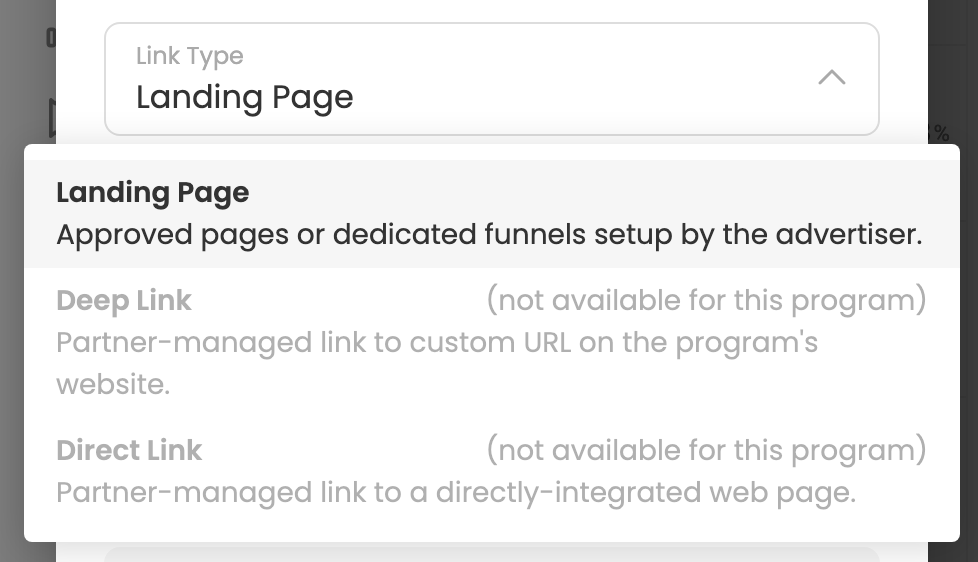Choose the Deep Link option
This screenshot has width=978, height=562.
[x=124, y=300]
